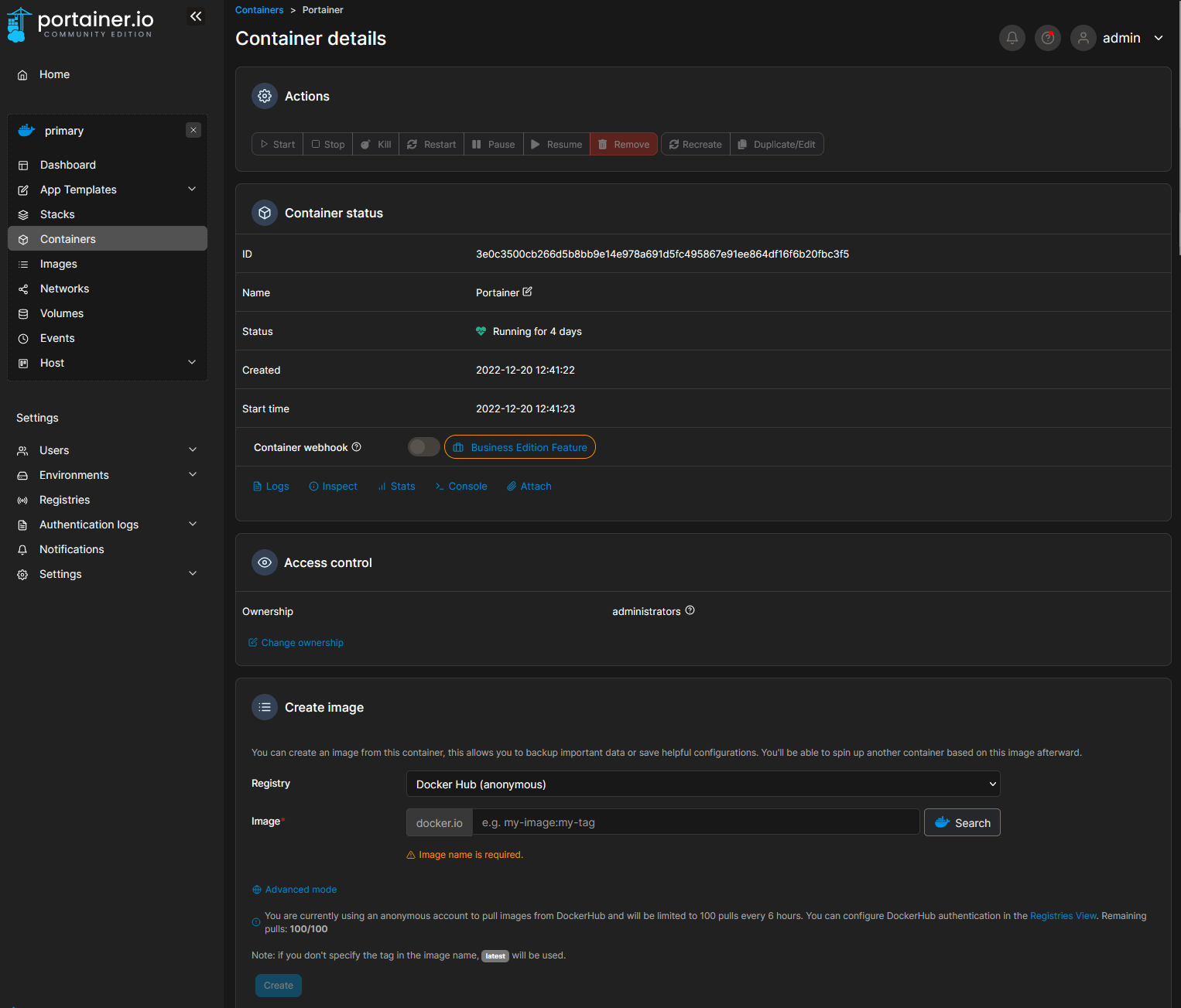Image resolution: width=1181 pixels, height=1008 pixels.
Task: Click the Image name input field
Action: click(695, 822)
